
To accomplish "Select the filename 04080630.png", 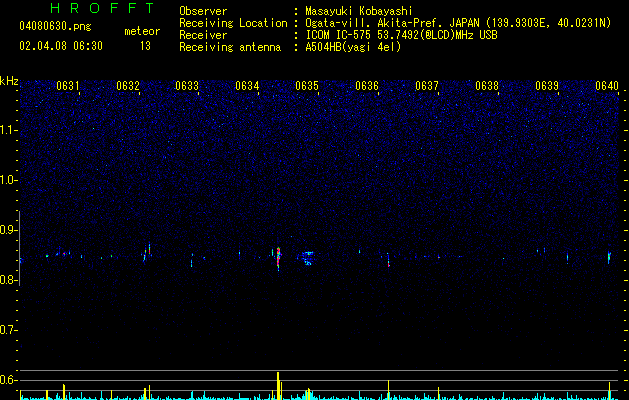I will (x=55, y=26).
